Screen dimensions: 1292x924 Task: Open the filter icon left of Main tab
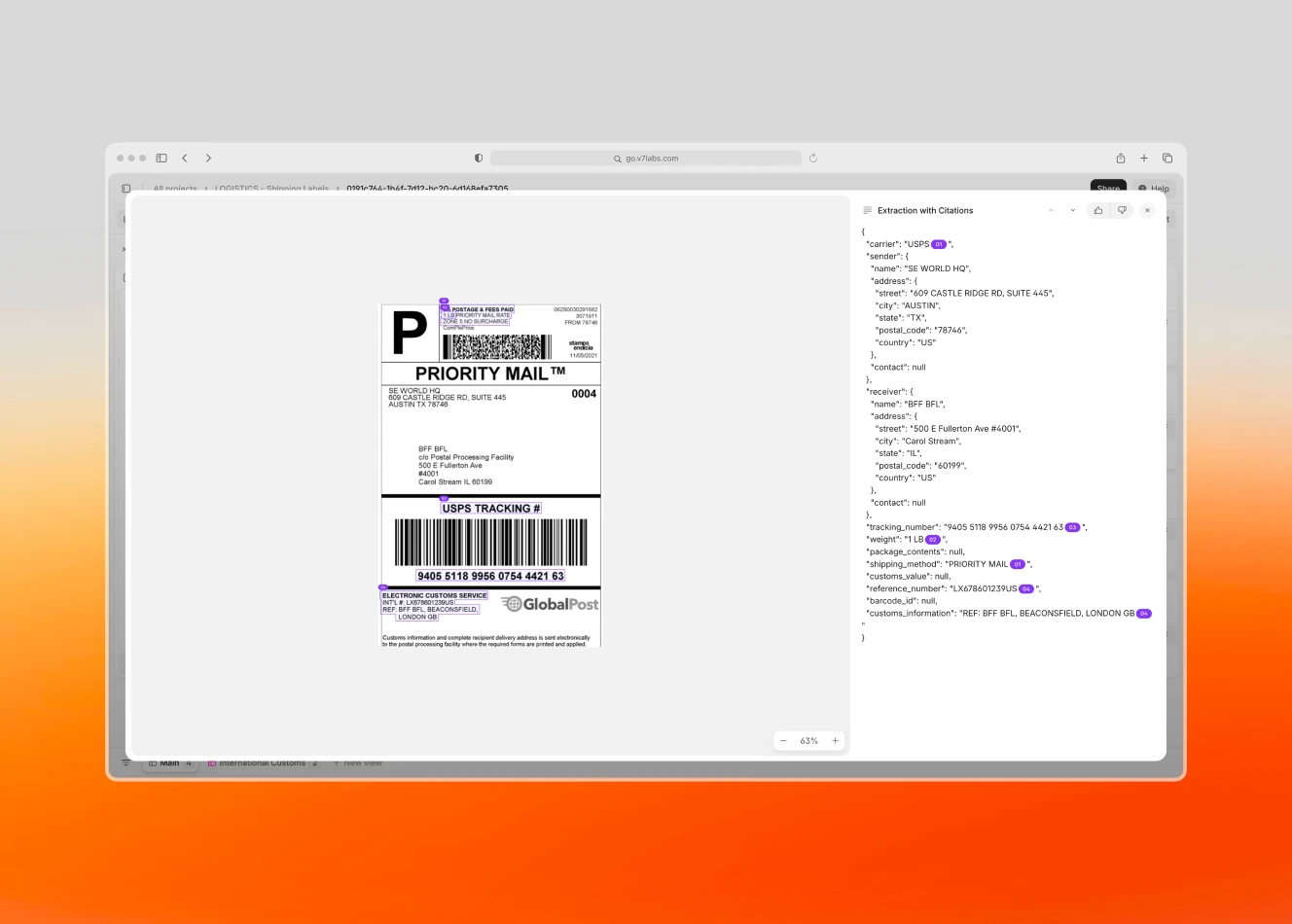(126, 764)
